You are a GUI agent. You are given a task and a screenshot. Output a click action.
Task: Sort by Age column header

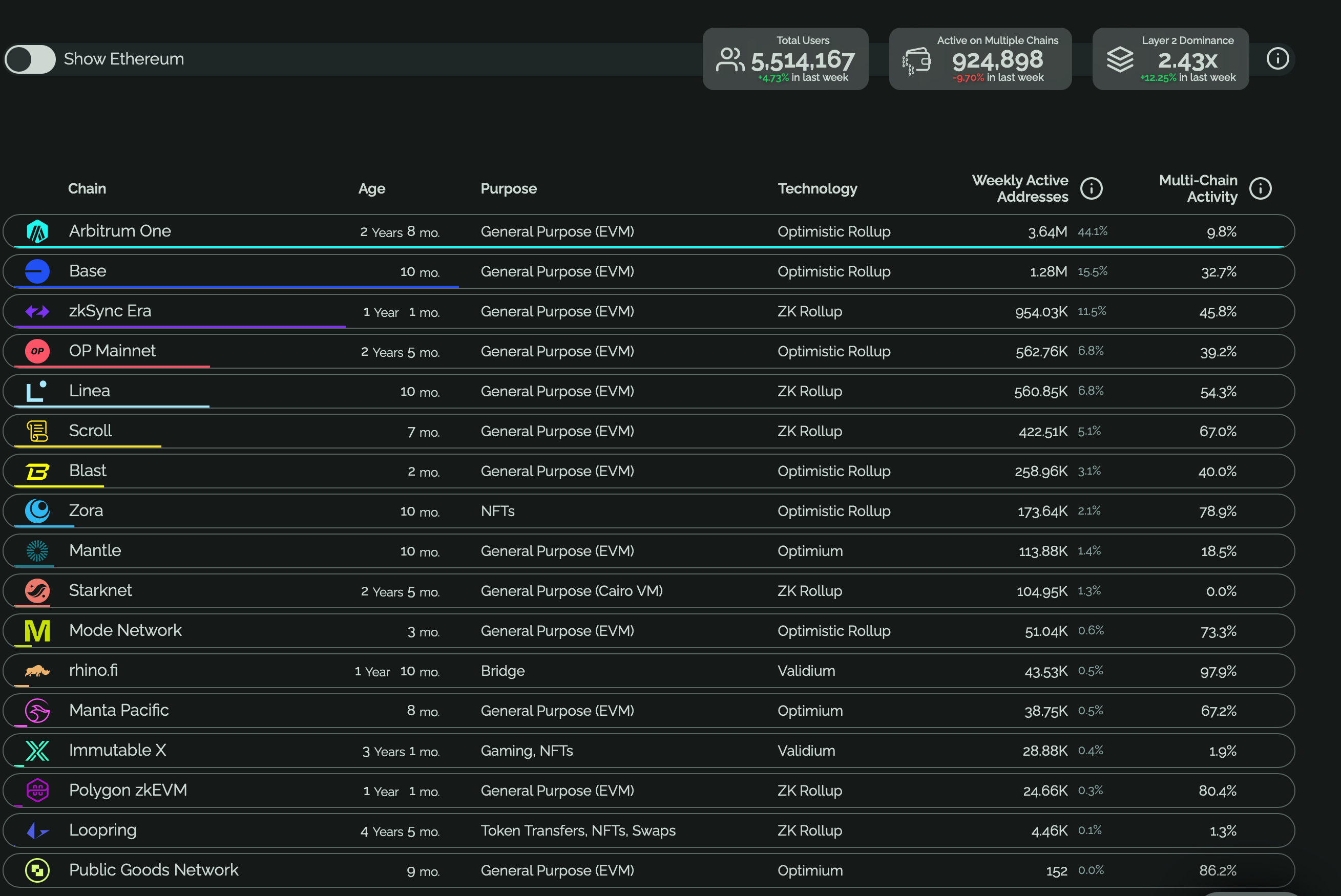tap(371, 188)
